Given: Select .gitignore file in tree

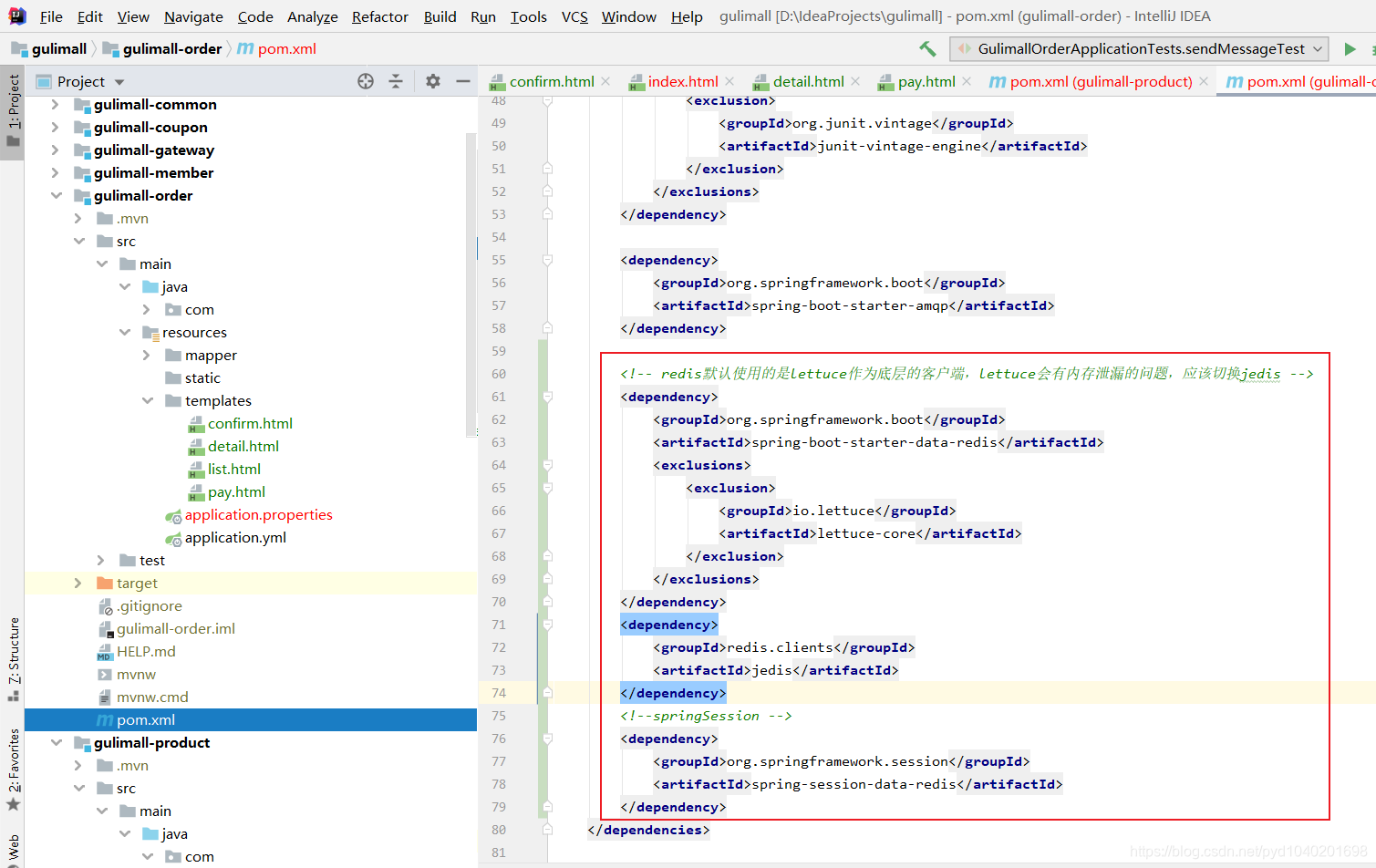Looking at the screenshot, I should click(x=149, y=605).
